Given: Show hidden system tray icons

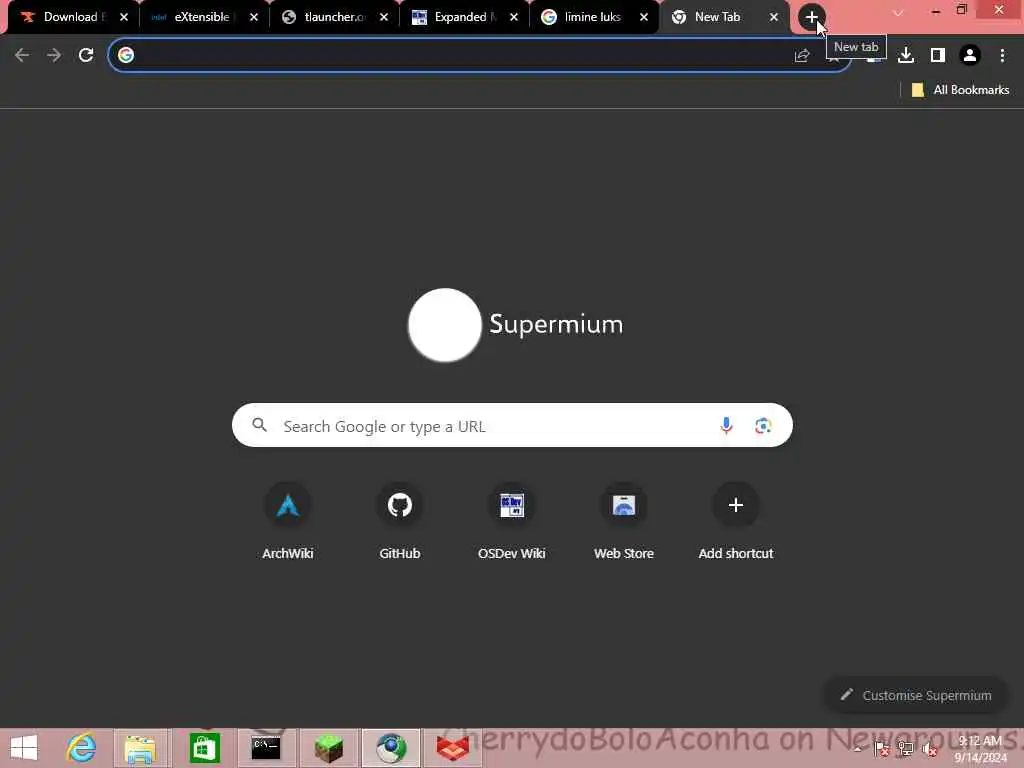Looking at the screenshot, I should [x=857, y=749].
